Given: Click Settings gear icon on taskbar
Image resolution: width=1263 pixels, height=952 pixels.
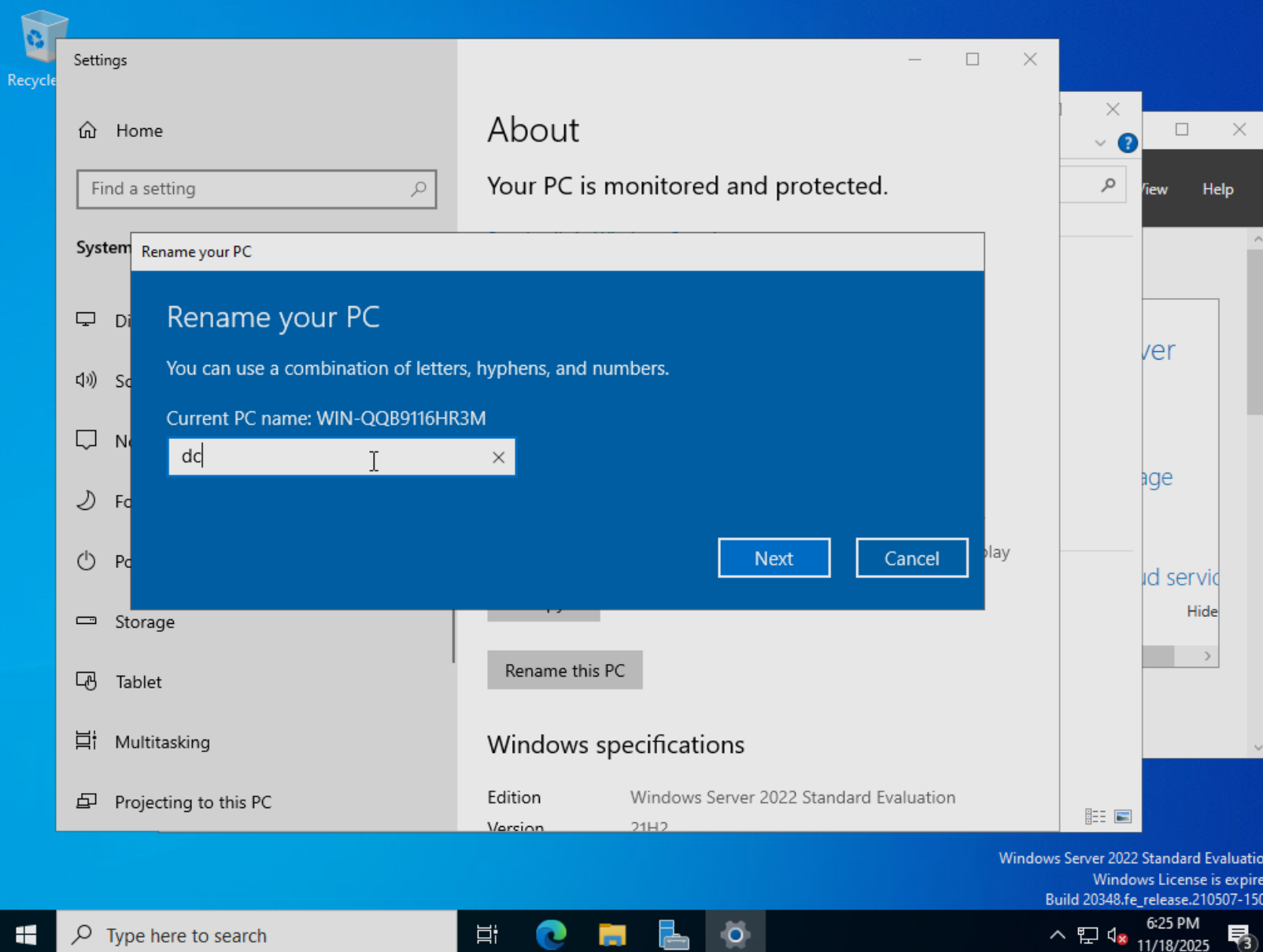Looking at the screenshot, I should click(x=735, y=934).
